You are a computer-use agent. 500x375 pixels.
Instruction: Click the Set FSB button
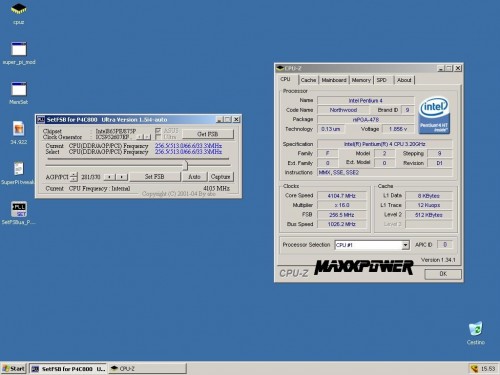(x=155, y=177)
